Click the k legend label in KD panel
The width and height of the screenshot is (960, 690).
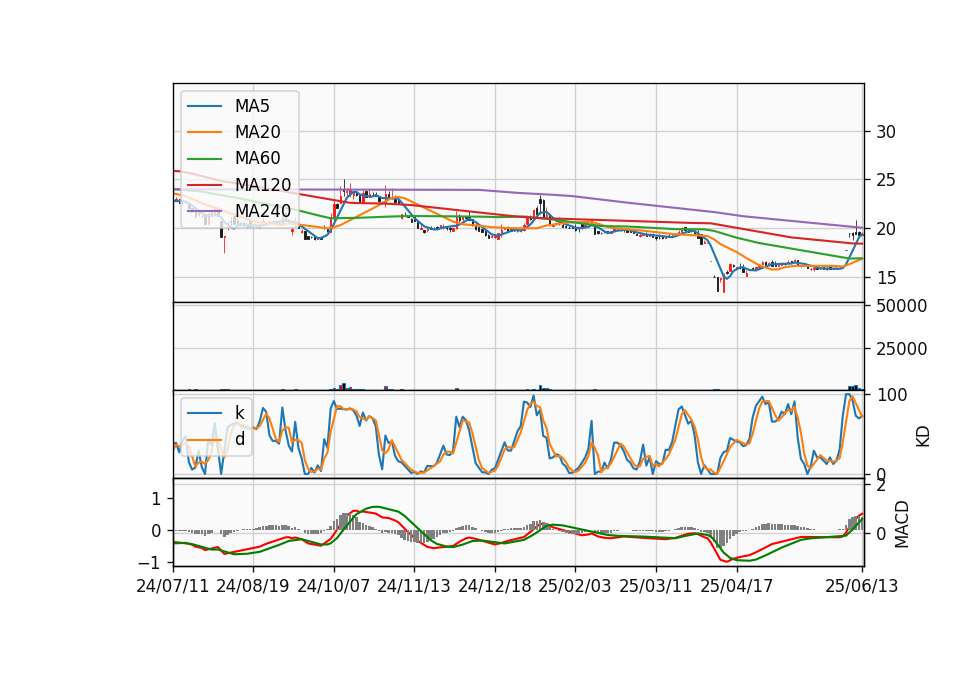tap(240, 412)
